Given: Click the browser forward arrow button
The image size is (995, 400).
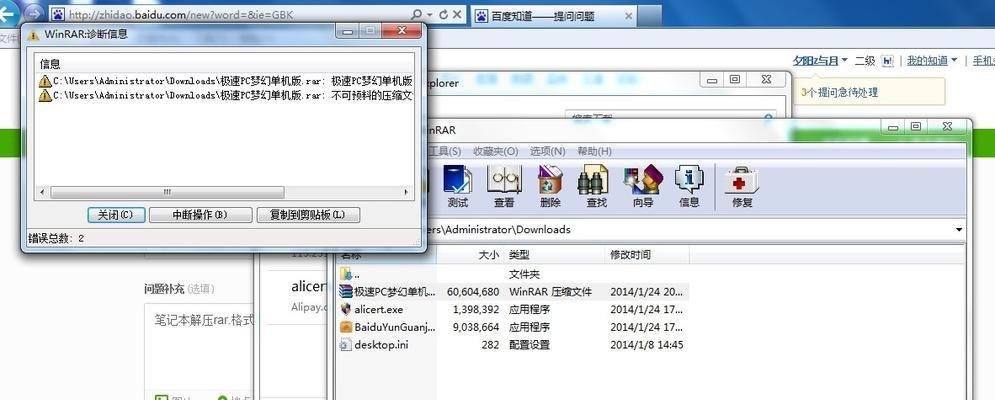Looking at the screenshot, I should click(x=35, y=13).
